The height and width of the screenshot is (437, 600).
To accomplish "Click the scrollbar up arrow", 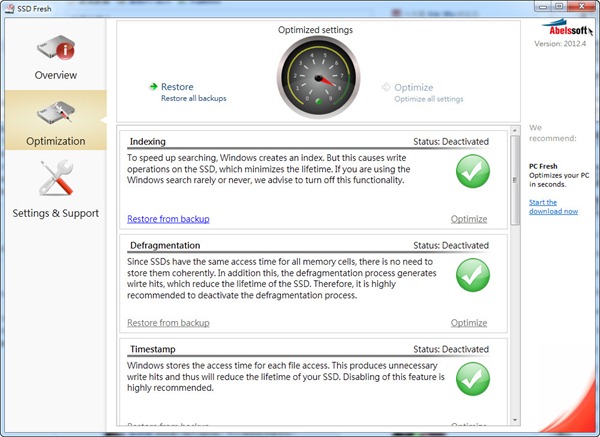I will click(x=515, y=130).
